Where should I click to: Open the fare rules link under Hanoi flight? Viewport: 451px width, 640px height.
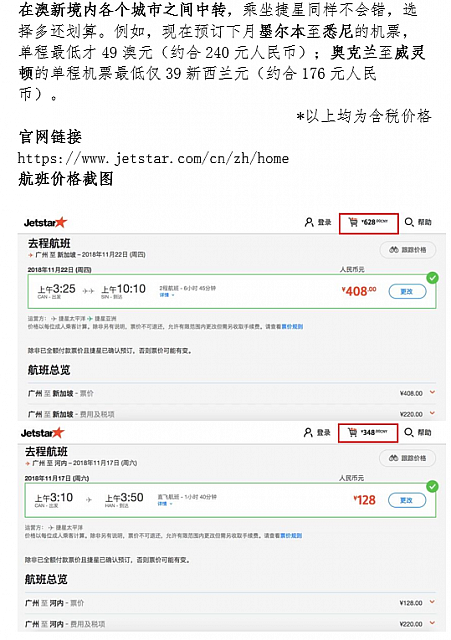pyautogui.click(x=291, y=536)
